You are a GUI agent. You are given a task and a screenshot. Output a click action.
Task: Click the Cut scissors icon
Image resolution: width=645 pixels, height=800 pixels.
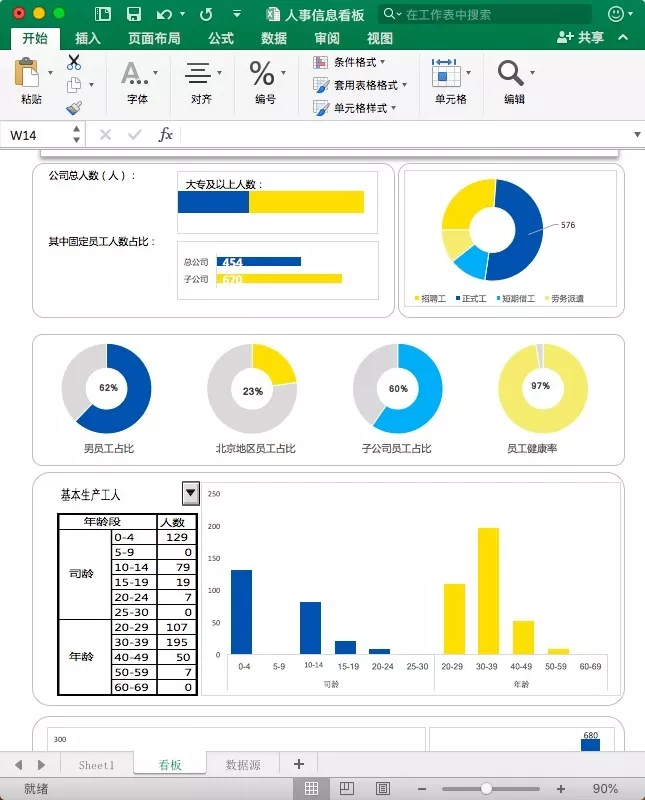point(74,62)
